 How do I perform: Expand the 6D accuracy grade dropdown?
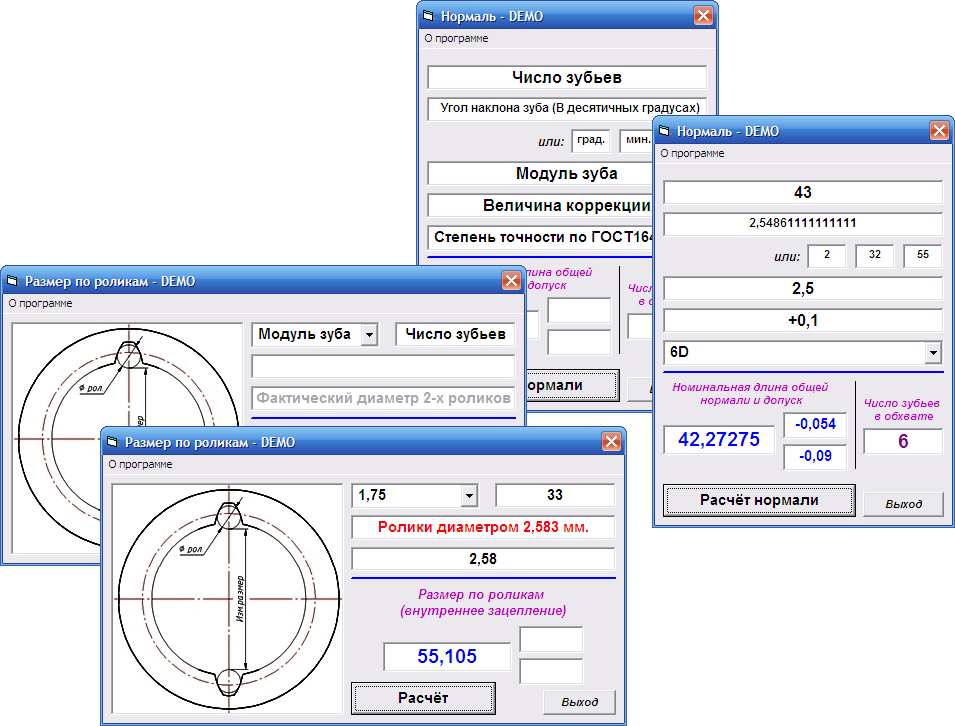coord(933,353)
